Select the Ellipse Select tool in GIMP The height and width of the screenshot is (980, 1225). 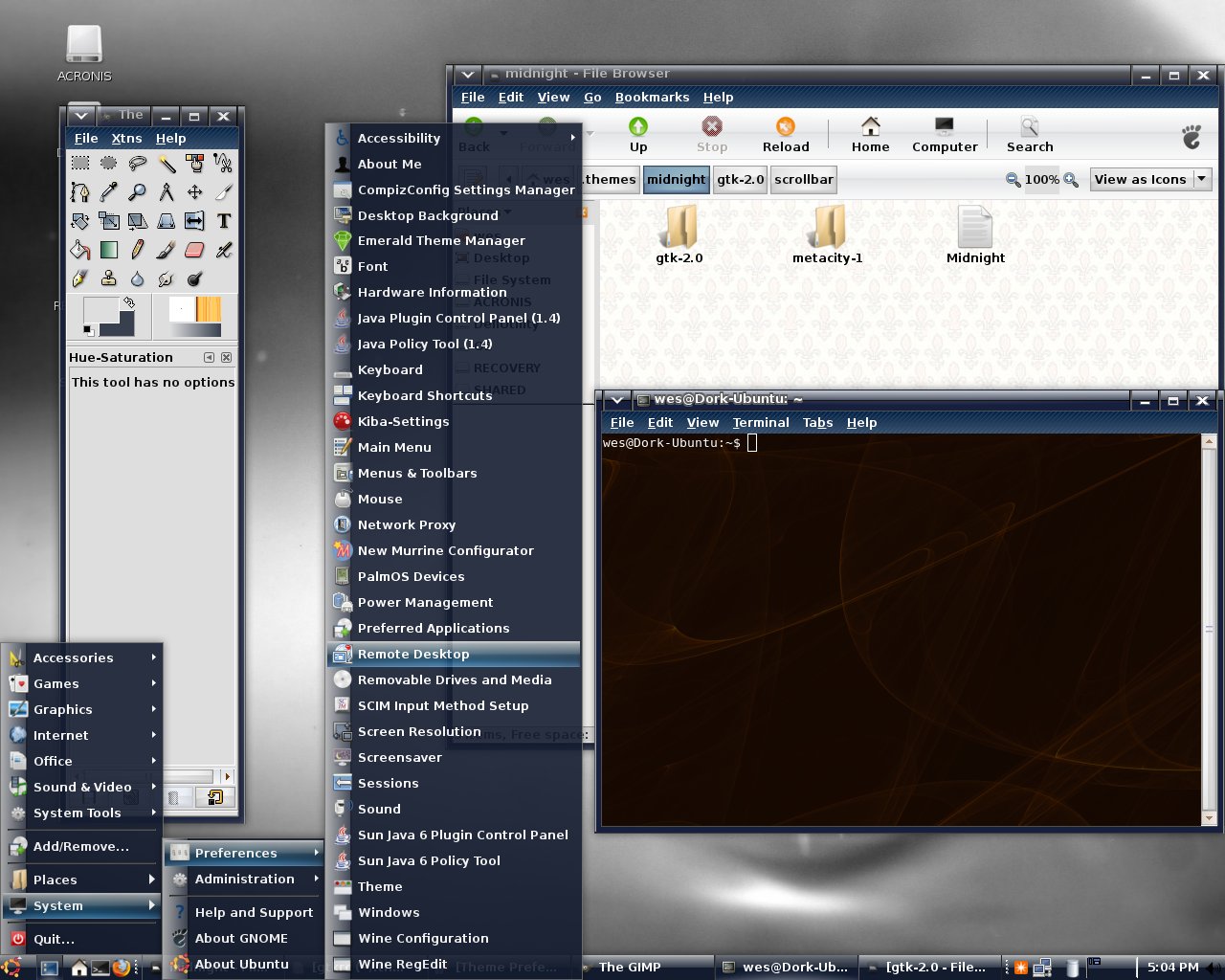109,164
